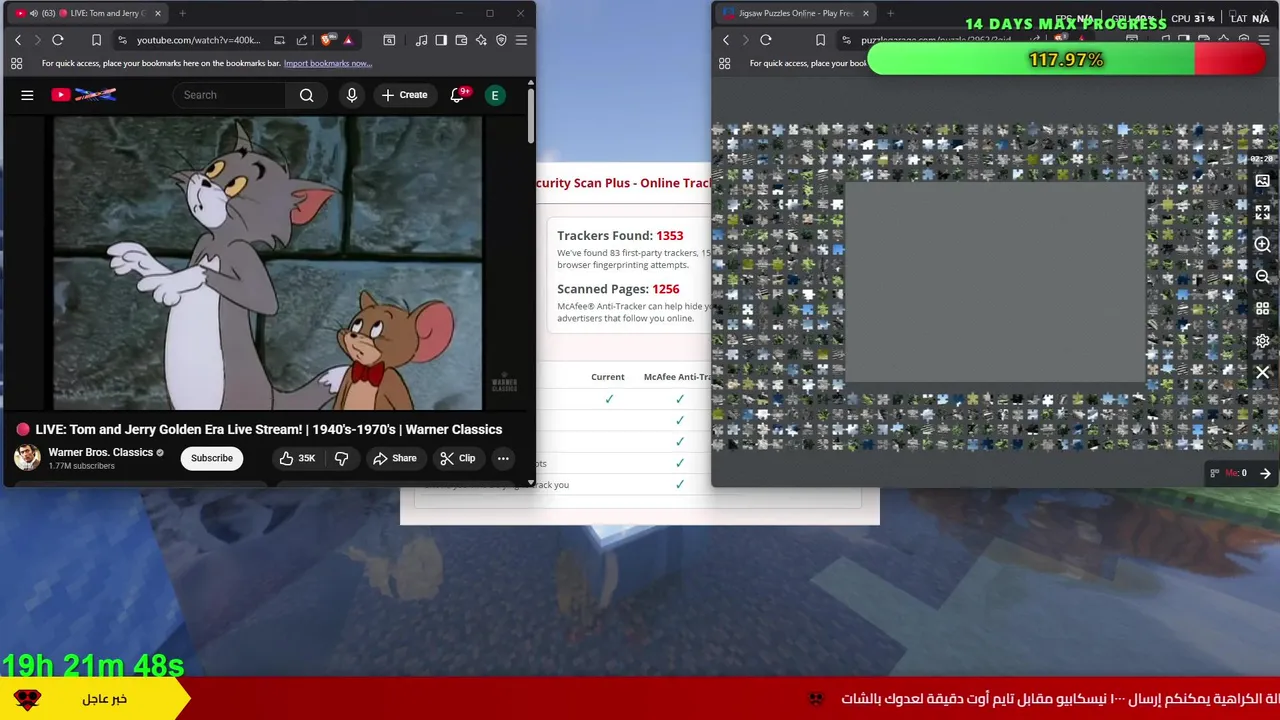Open the apps grid on YouTube bookmarks bar
This screenshot has height=720, width=1280.
point(16,63)
